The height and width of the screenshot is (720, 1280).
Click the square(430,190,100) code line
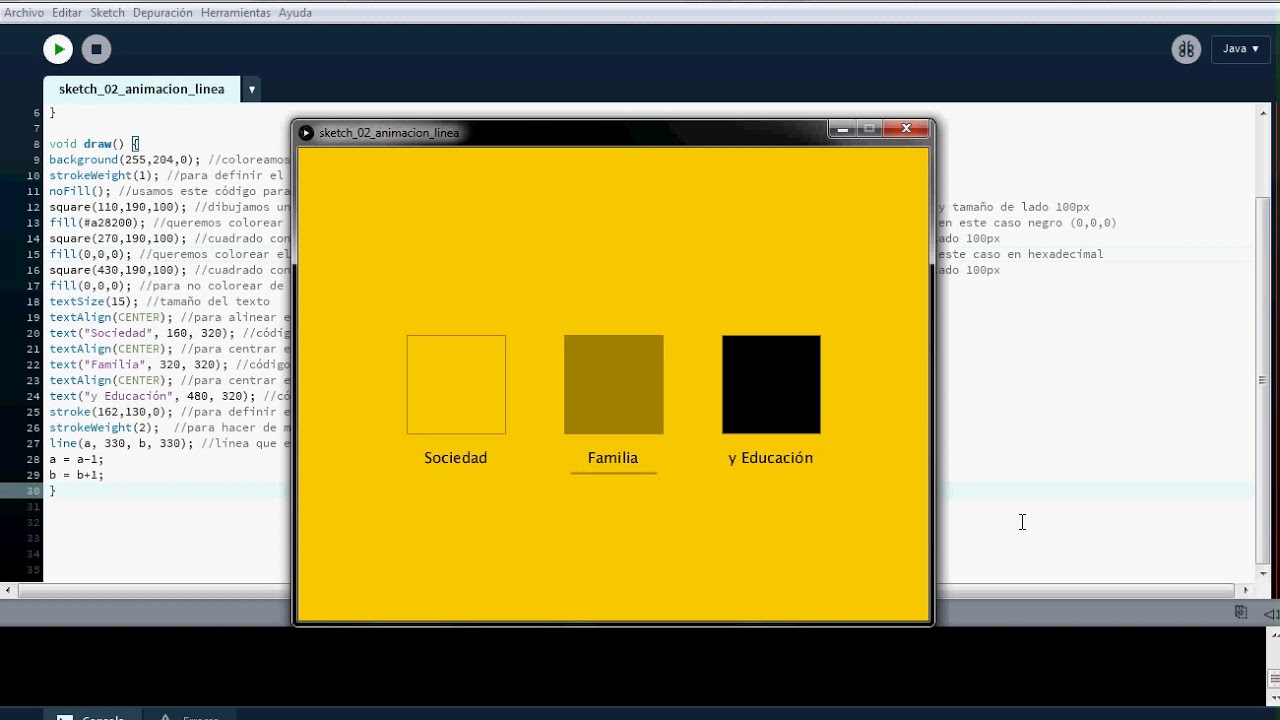pos(169,270)
